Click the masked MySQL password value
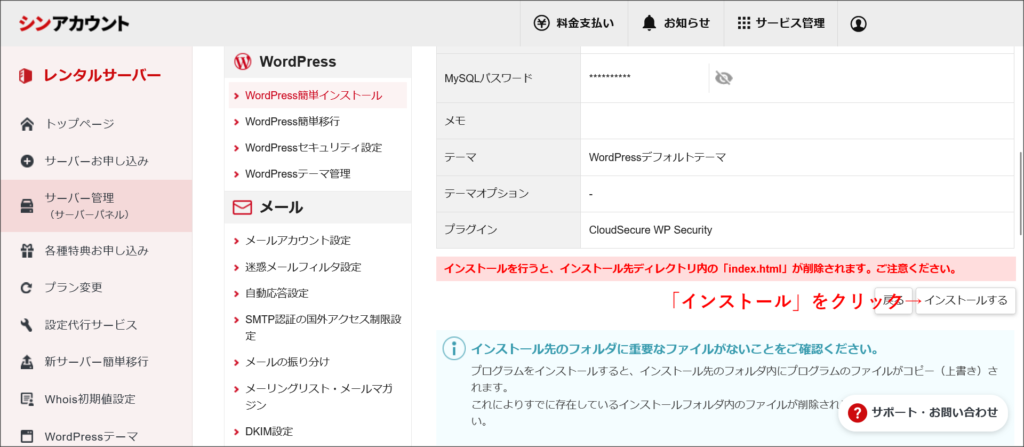 point(609,78)
